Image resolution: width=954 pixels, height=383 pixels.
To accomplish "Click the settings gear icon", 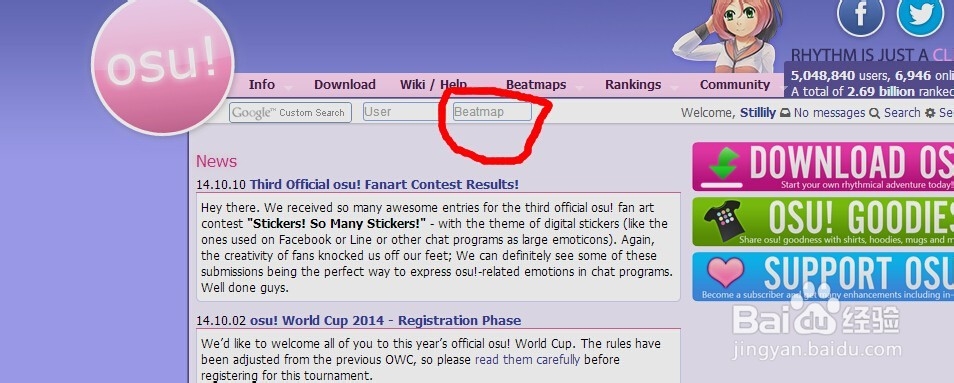I will pos(930,113).
